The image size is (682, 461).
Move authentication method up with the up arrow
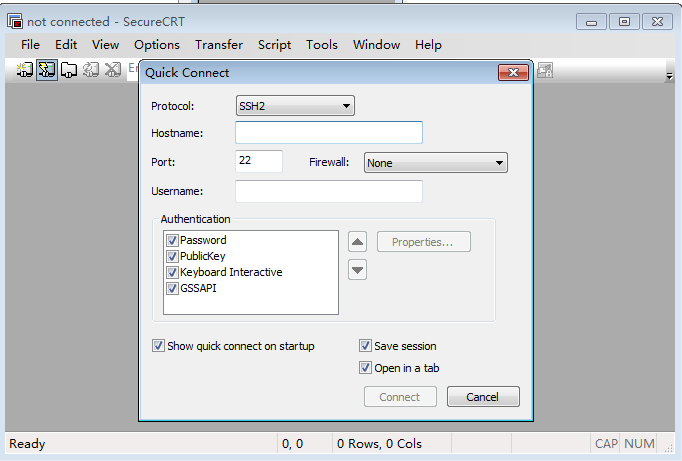pyautogui.click(x=357, y=242)
